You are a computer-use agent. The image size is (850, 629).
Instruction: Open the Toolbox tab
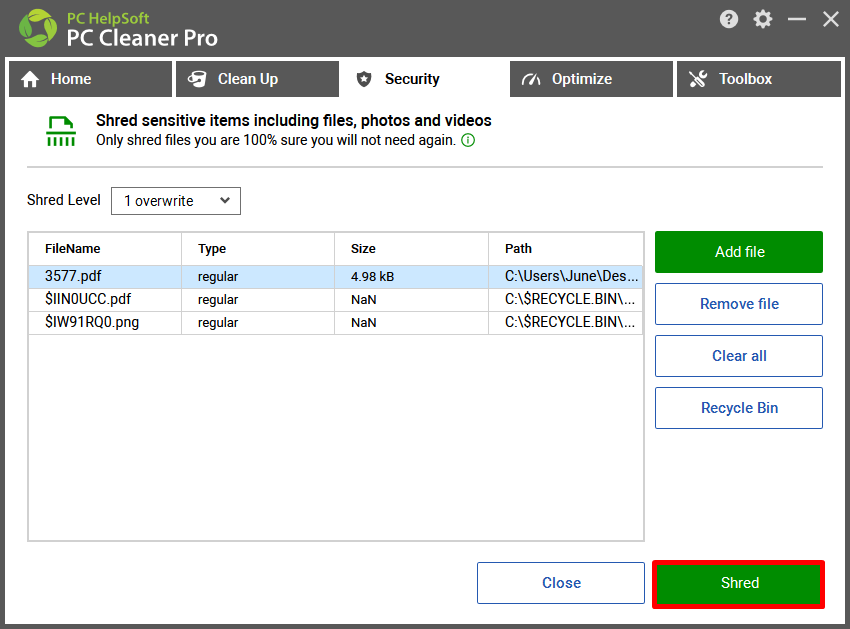[758, 79]
